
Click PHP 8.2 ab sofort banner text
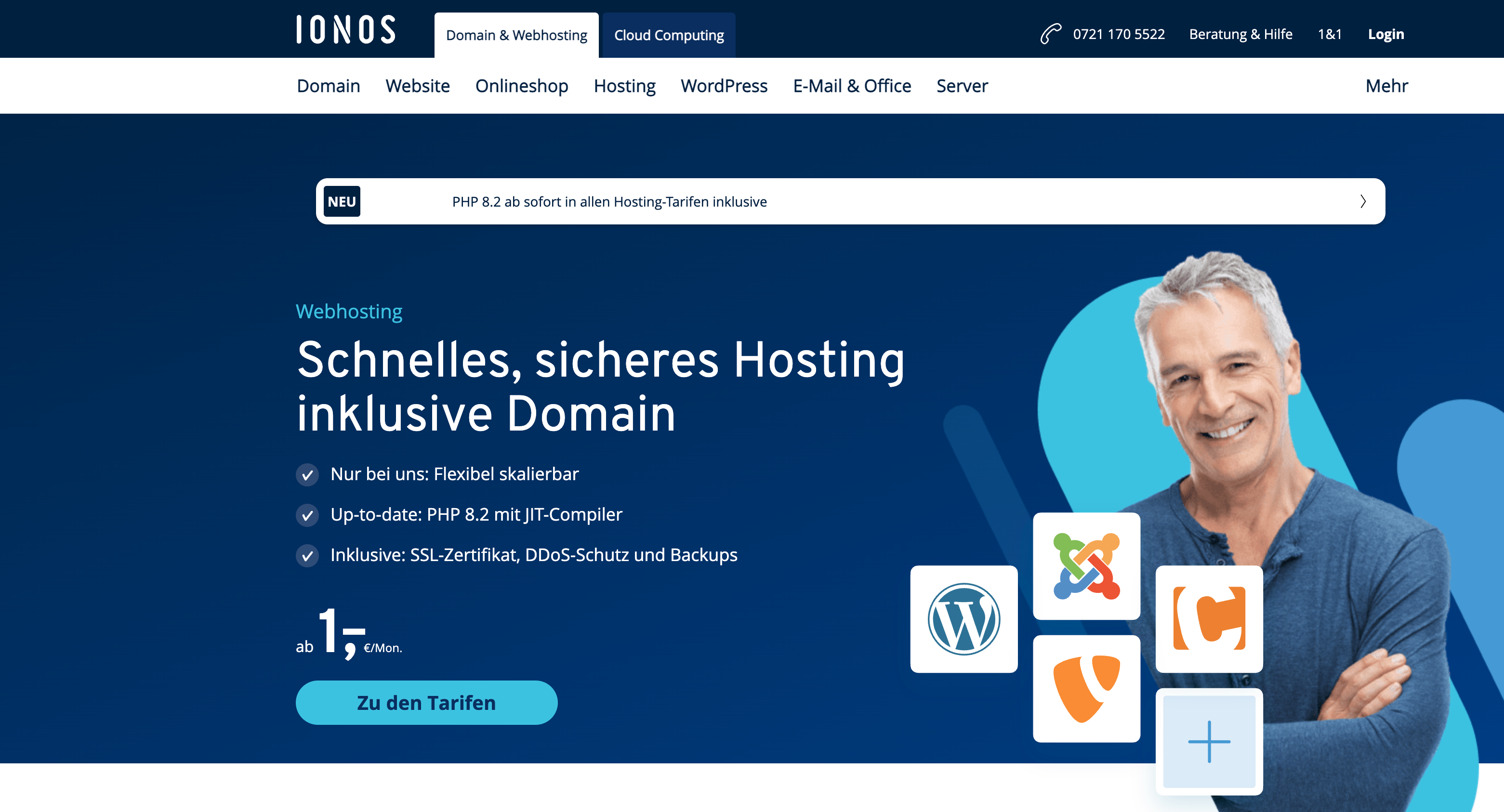point(609,201)
